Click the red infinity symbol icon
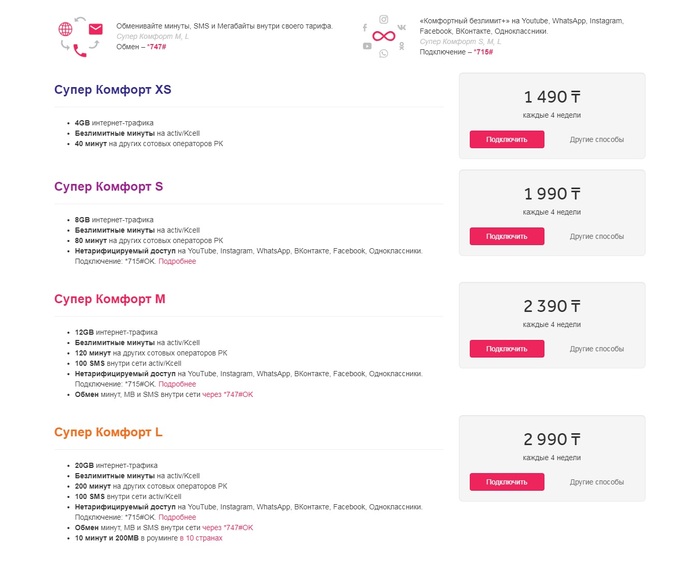700x570 pixels. click(x=384, y=36)
